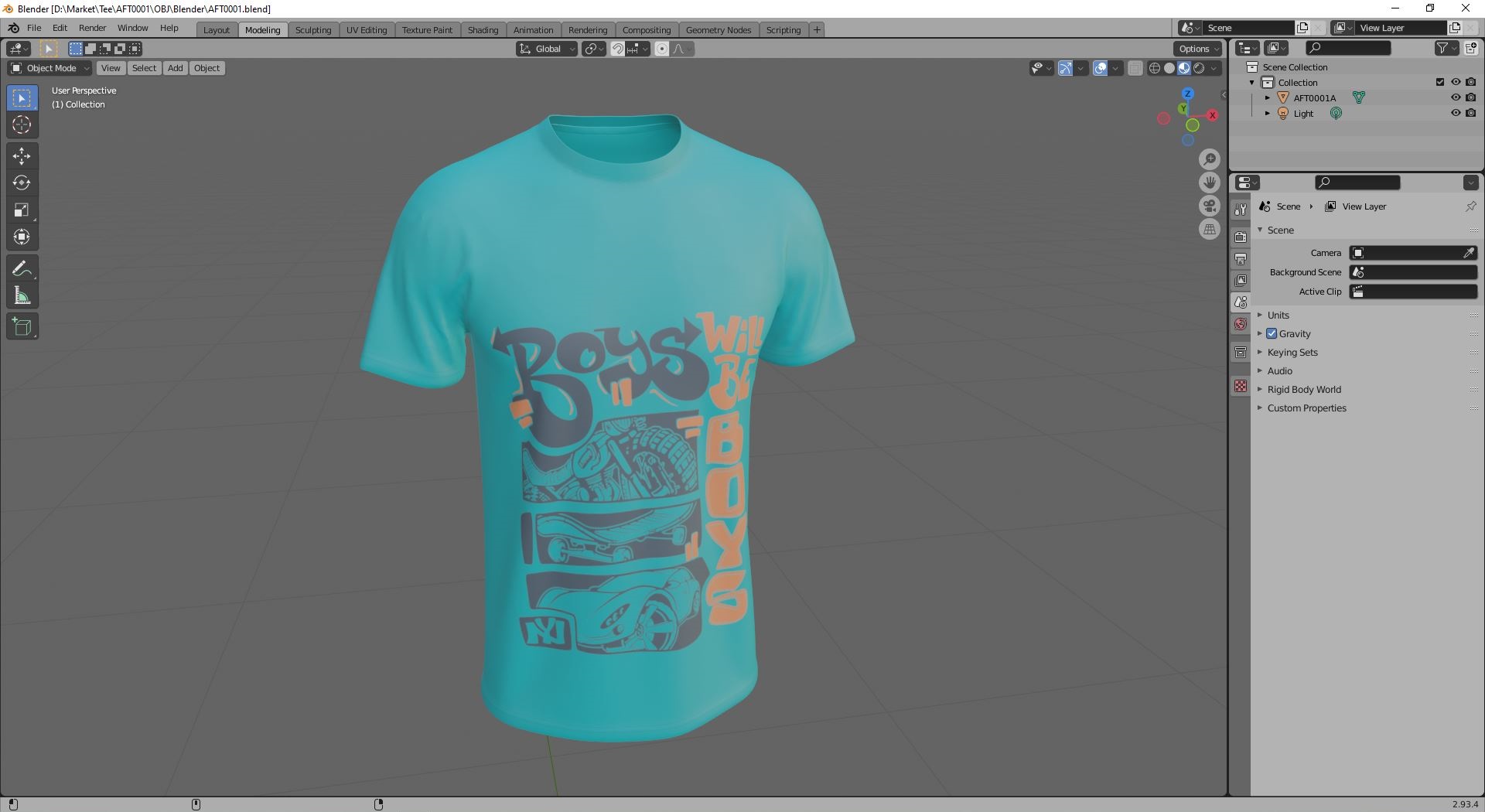This screenshot has height=812, width=1485.
Task: Open the outliner filter dropdown
Action: point(1446,48)
